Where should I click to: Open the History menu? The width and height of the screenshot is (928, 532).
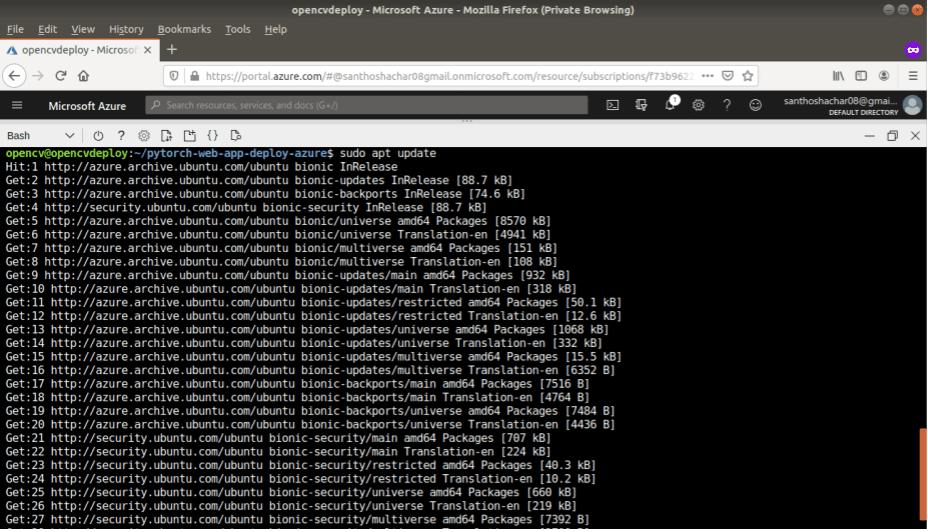pyautogui.click(x=126, y=29)
